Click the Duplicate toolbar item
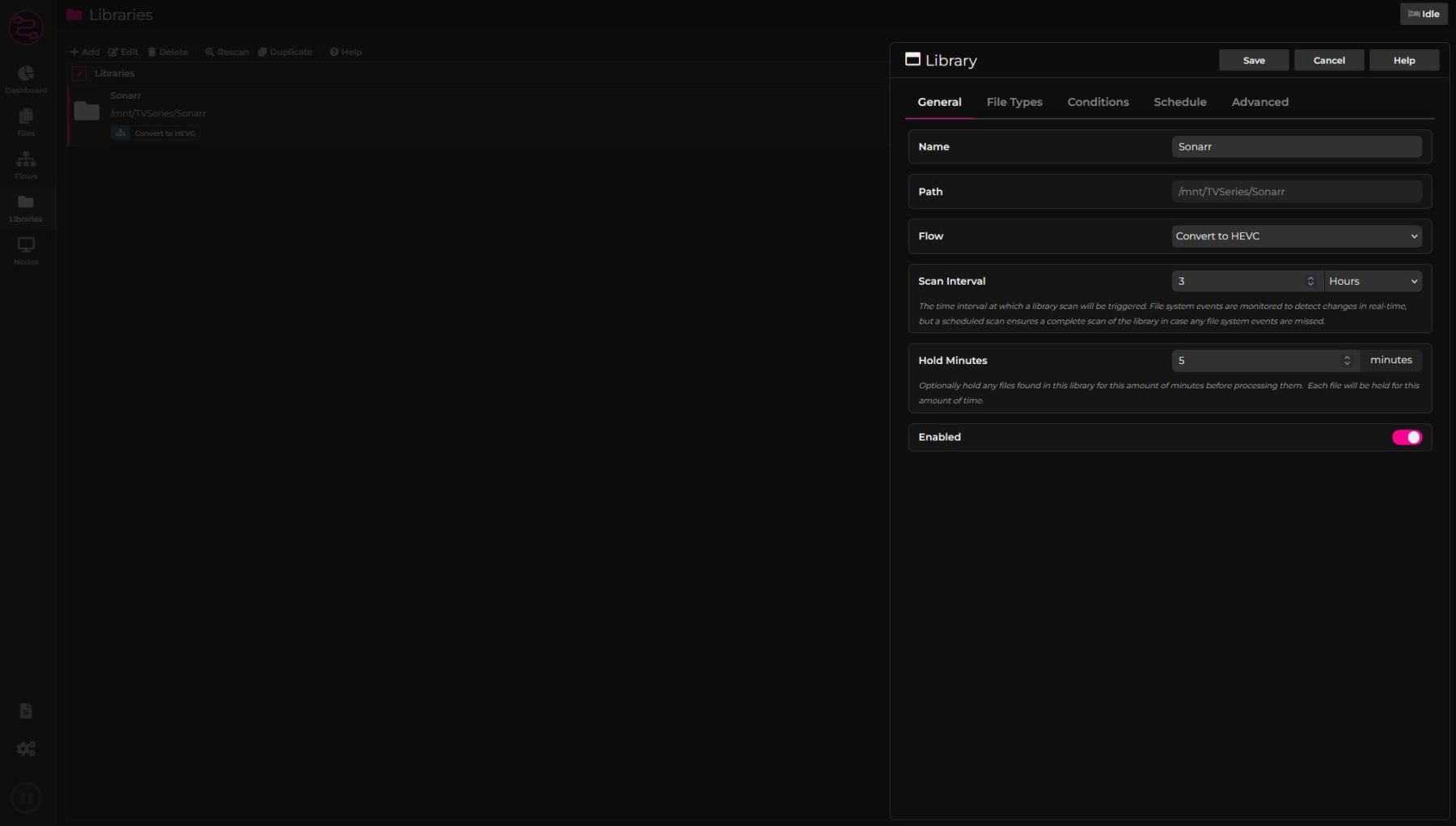 285,52
